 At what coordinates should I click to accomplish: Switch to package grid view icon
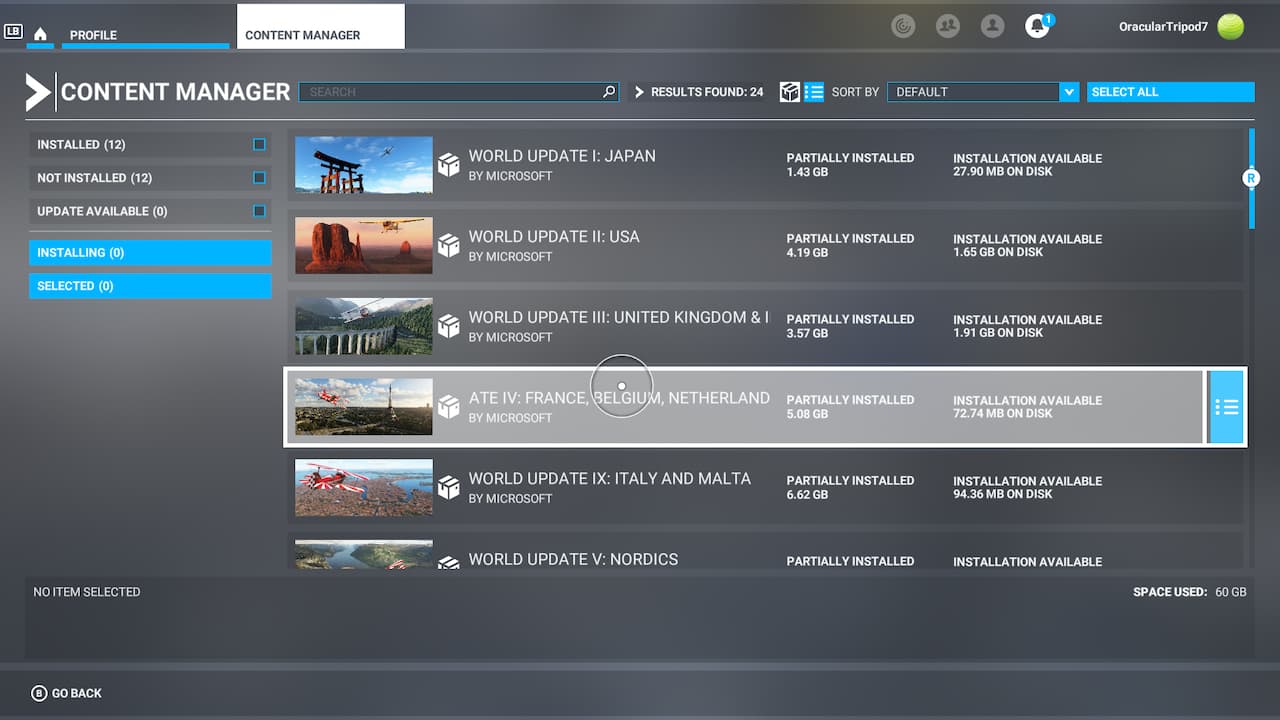click(x=790, y=92)
